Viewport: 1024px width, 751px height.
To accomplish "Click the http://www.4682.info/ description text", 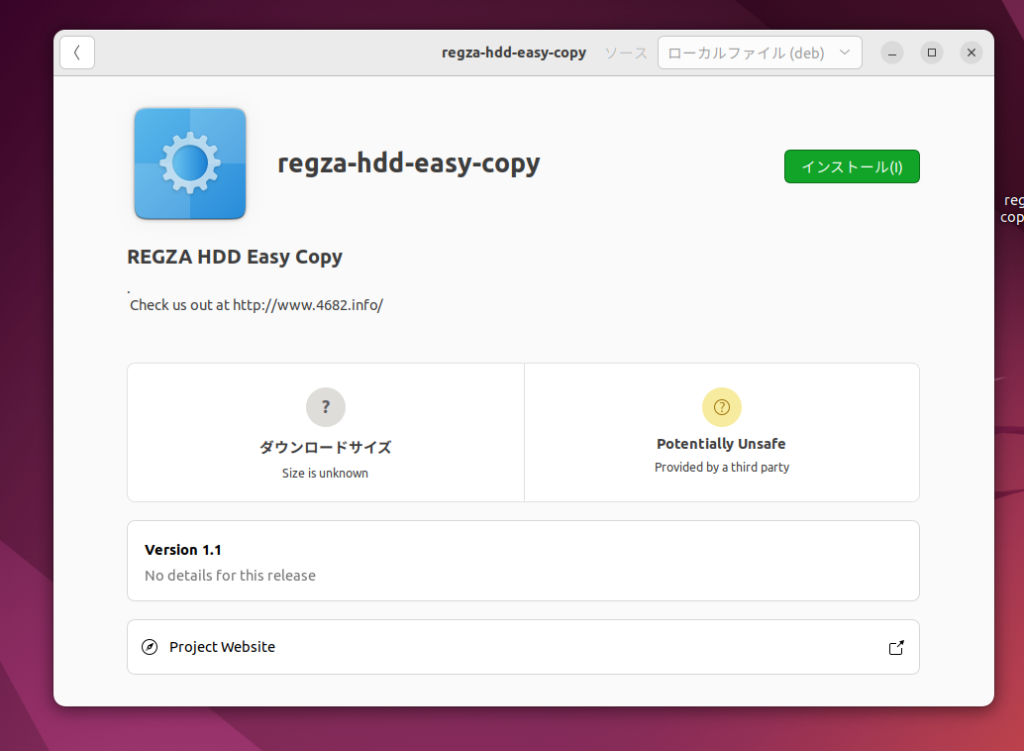I will pos(307,305).
